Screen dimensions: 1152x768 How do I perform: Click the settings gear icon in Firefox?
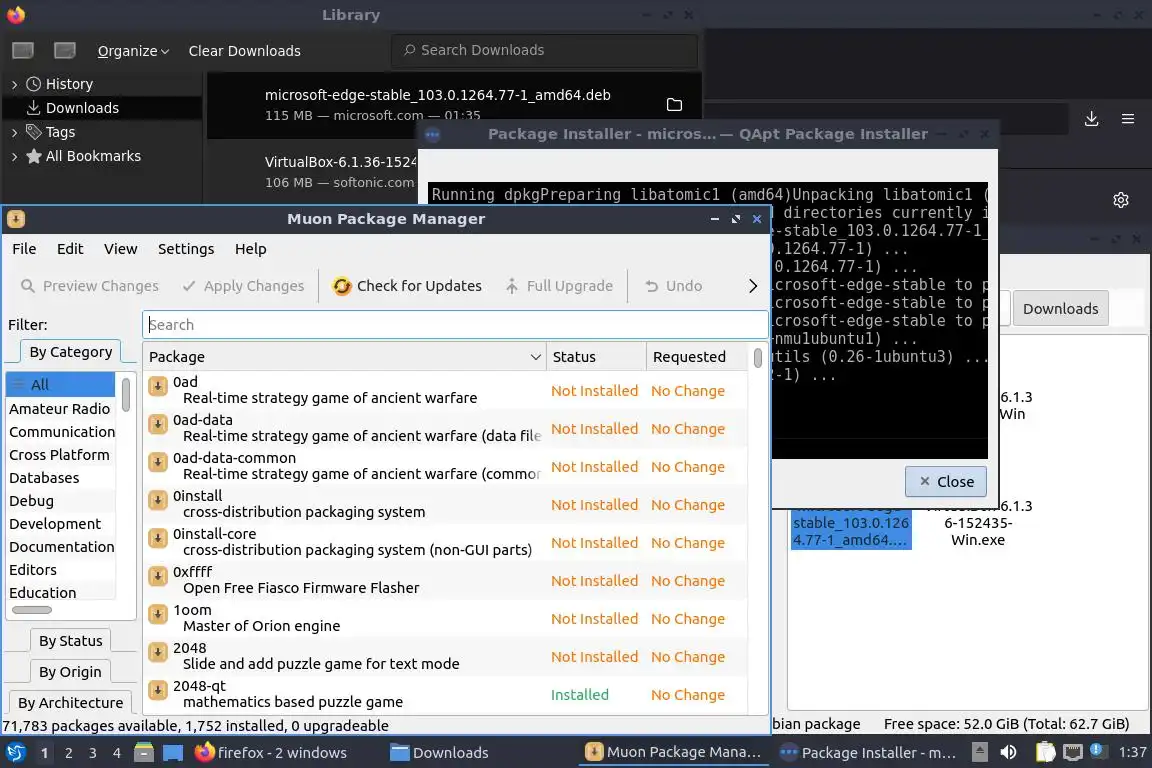(x=1120, y=200)
